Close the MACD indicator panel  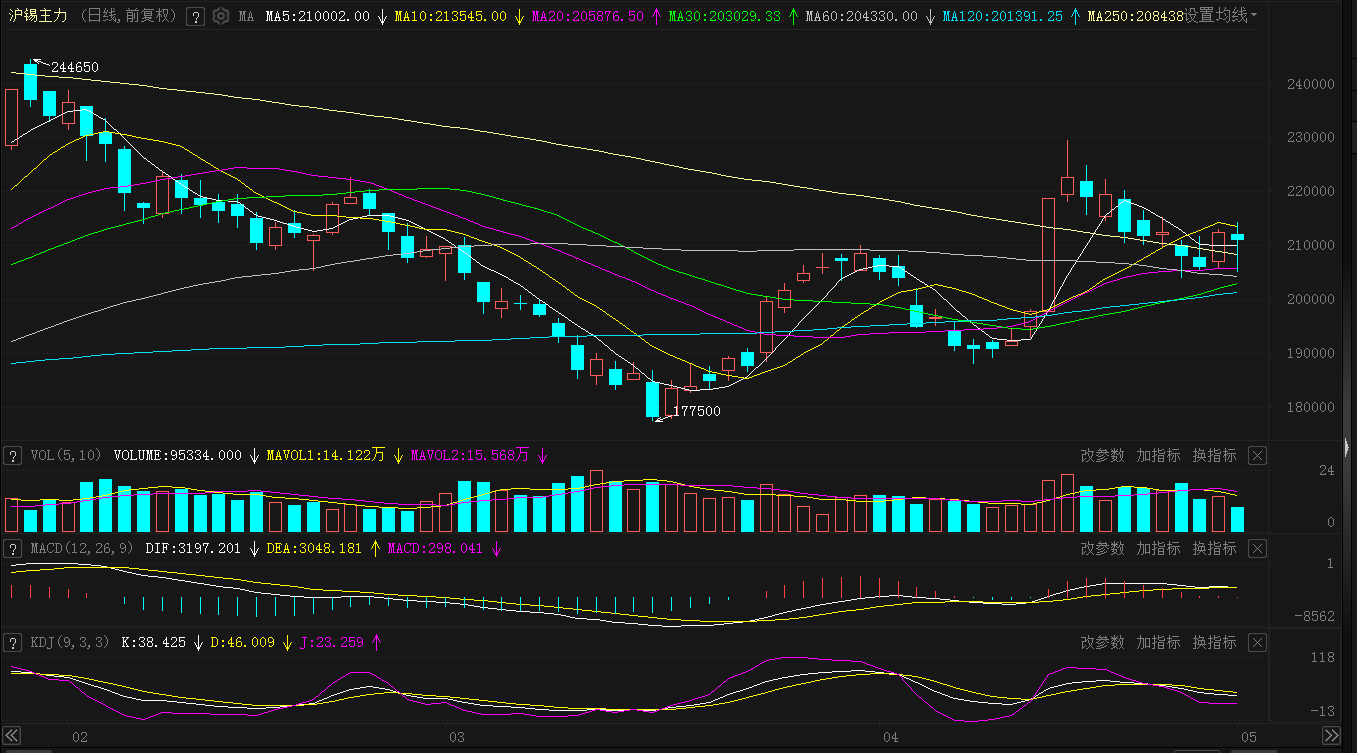(x=1257, y=549)
